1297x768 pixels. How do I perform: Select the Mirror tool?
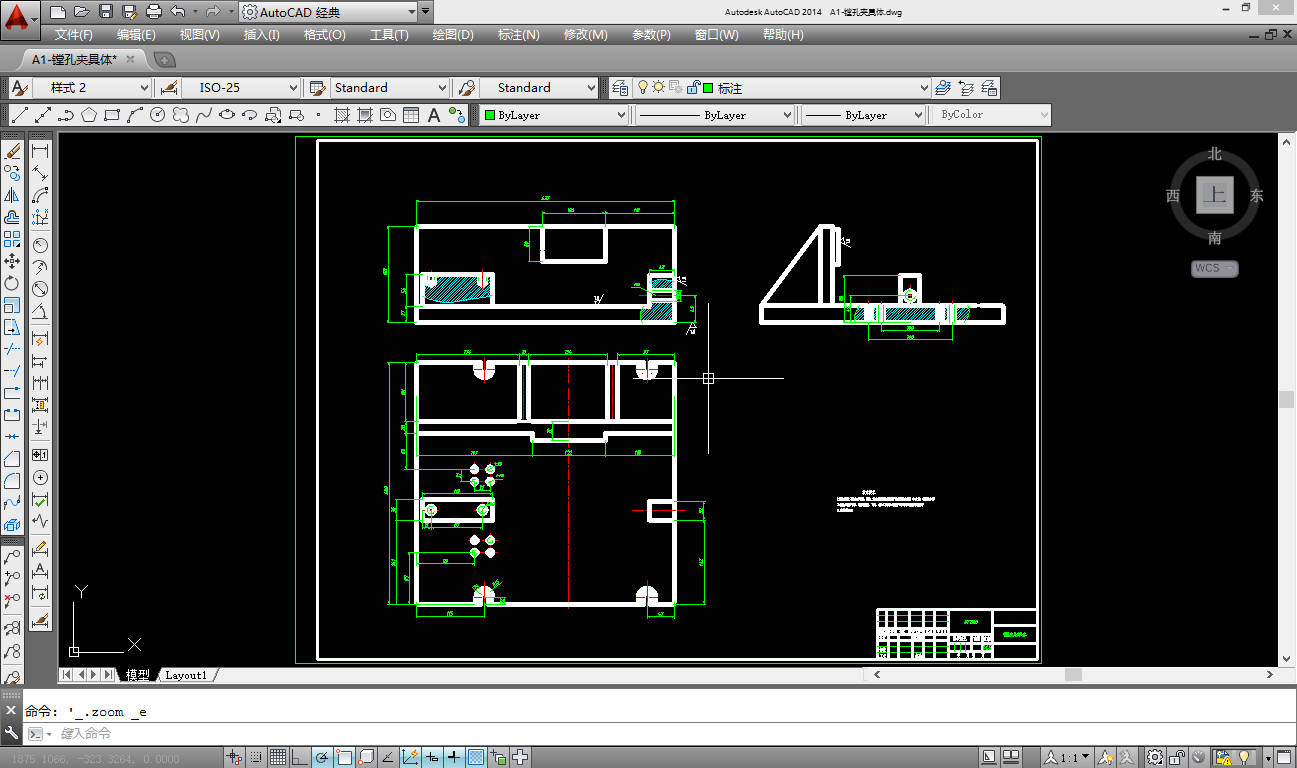point(12,195)
